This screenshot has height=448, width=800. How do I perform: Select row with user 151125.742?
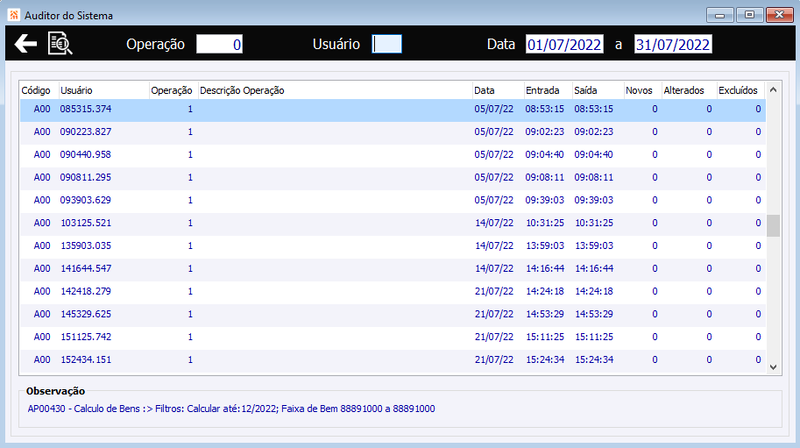(393, 337)
